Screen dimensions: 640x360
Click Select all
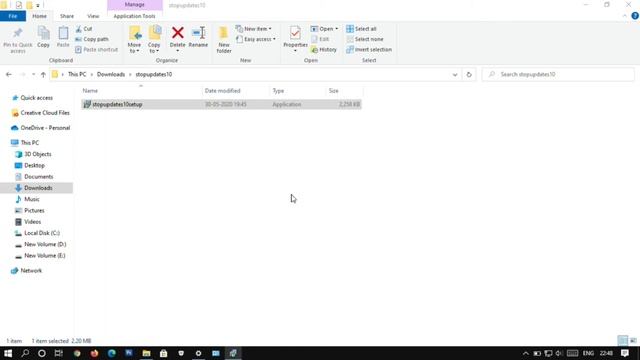click(361, 29)
